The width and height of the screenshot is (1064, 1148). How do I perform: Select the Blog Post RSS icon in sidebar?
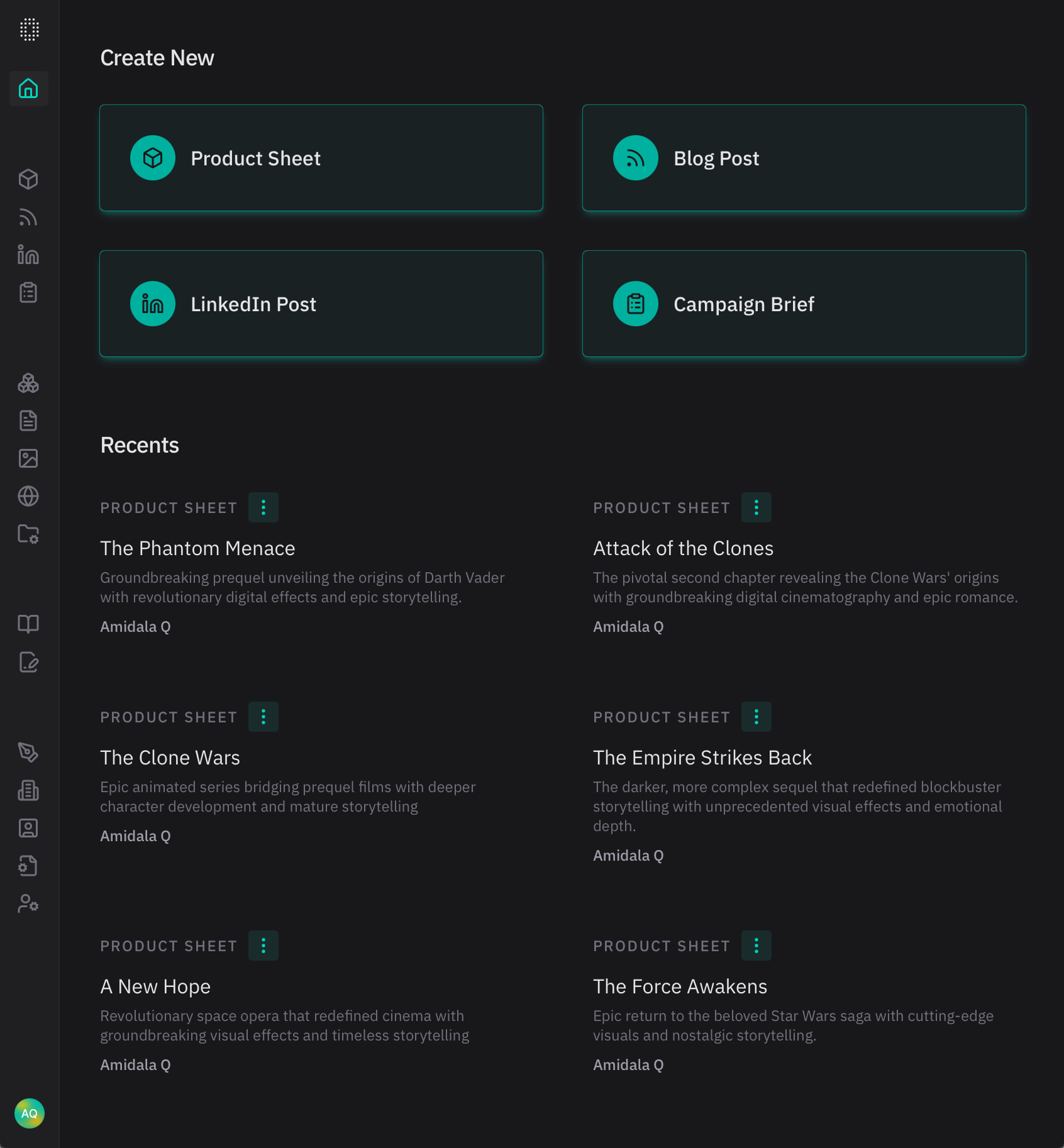(x=29, y=218)
